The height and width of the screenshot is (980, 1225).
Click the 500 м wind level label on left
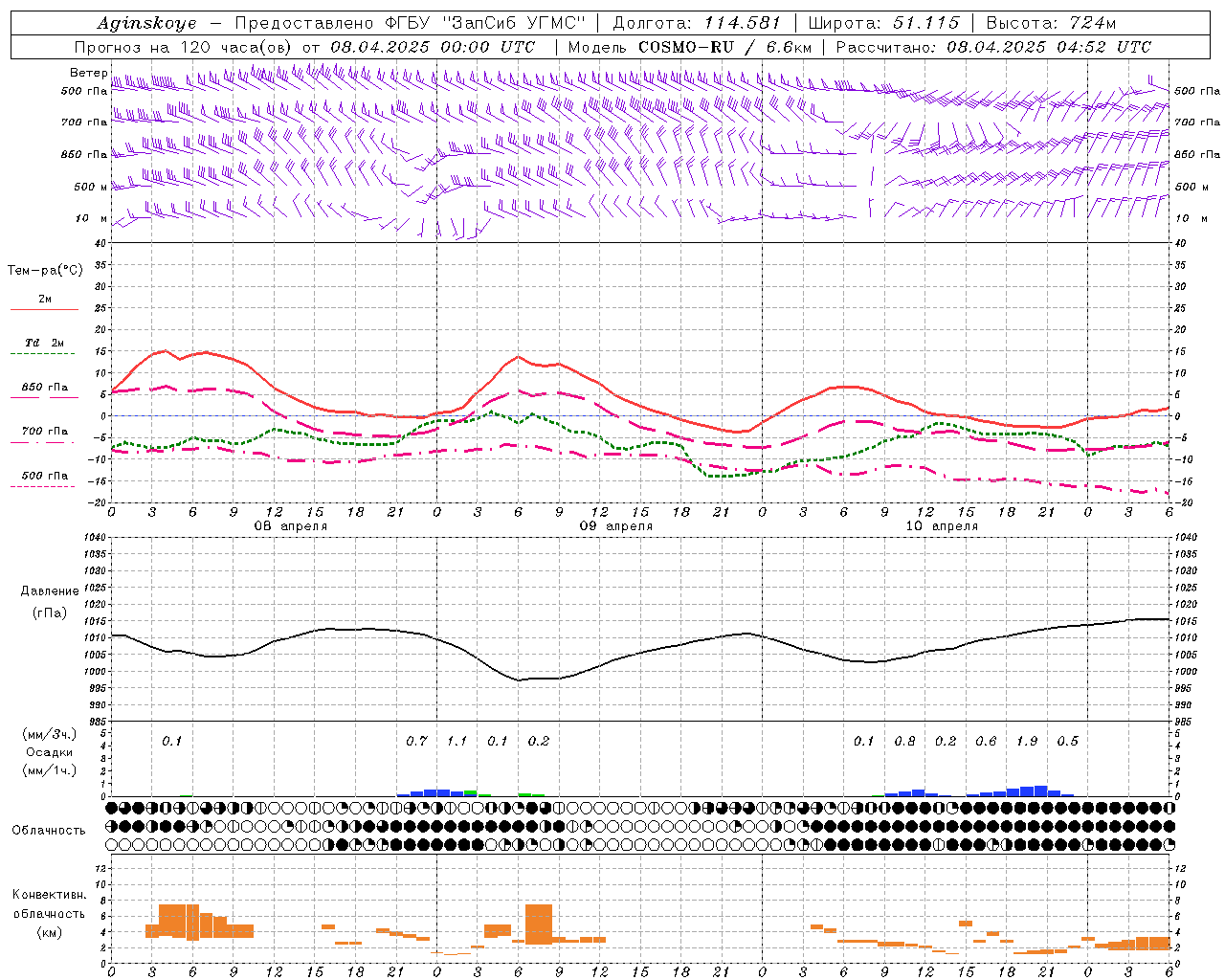[x=91, y=187]
